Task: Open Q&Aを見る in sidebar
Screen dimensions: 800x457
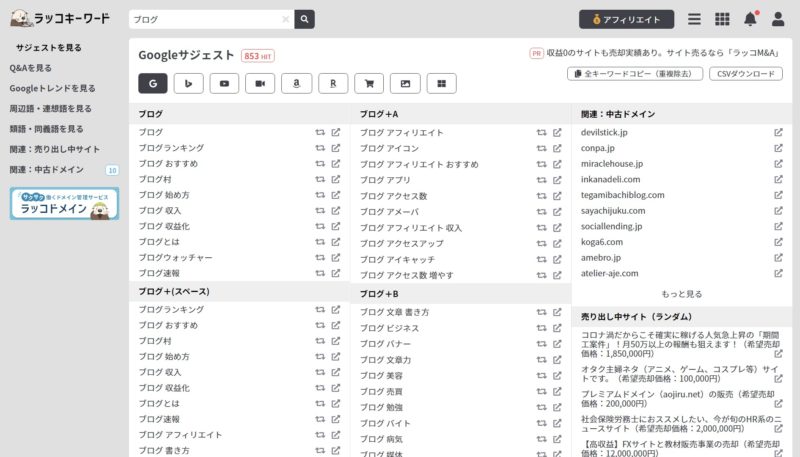Action: point(31,68)
